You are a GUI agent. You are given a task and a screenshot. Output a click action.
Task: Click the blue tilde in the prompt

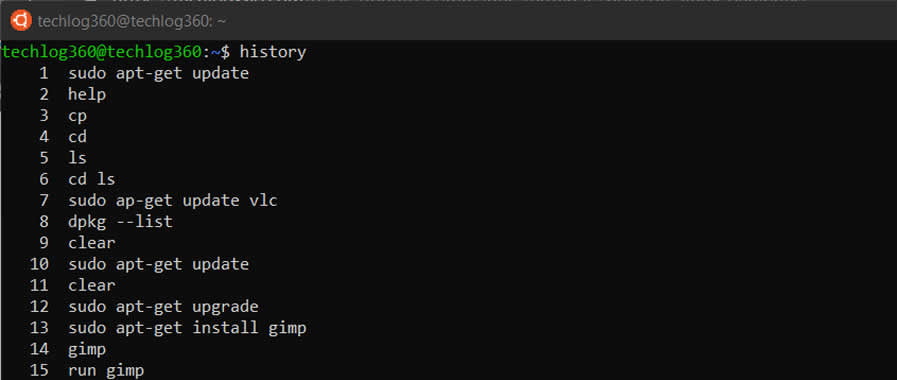click(216, 52)
